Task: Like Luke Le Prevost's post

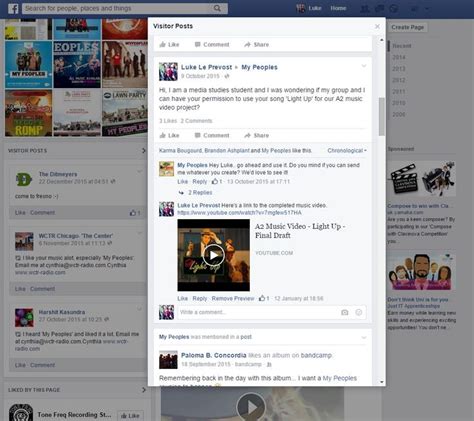Action: pos(169,135)
